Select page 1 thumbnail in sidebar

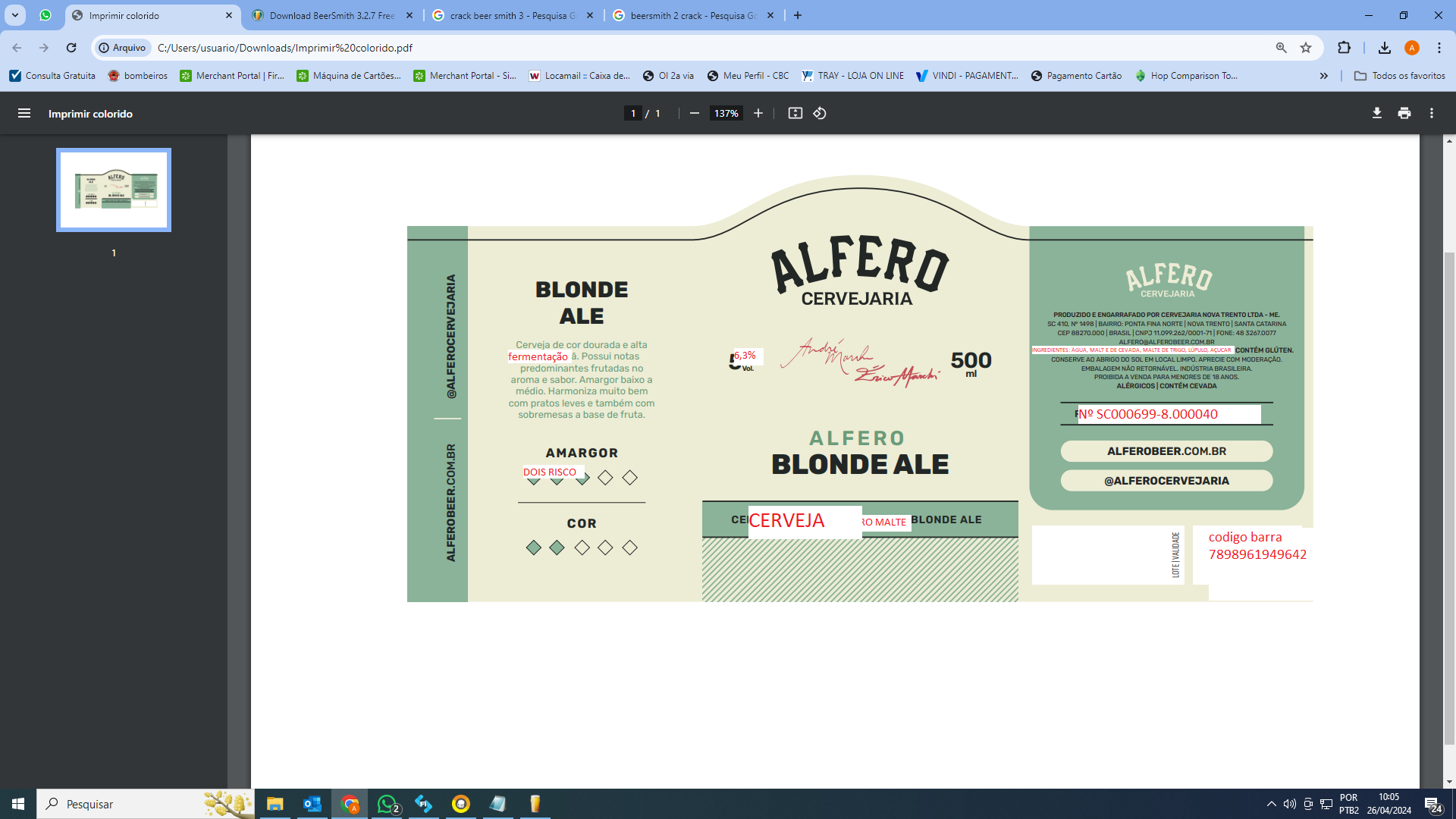114,190
